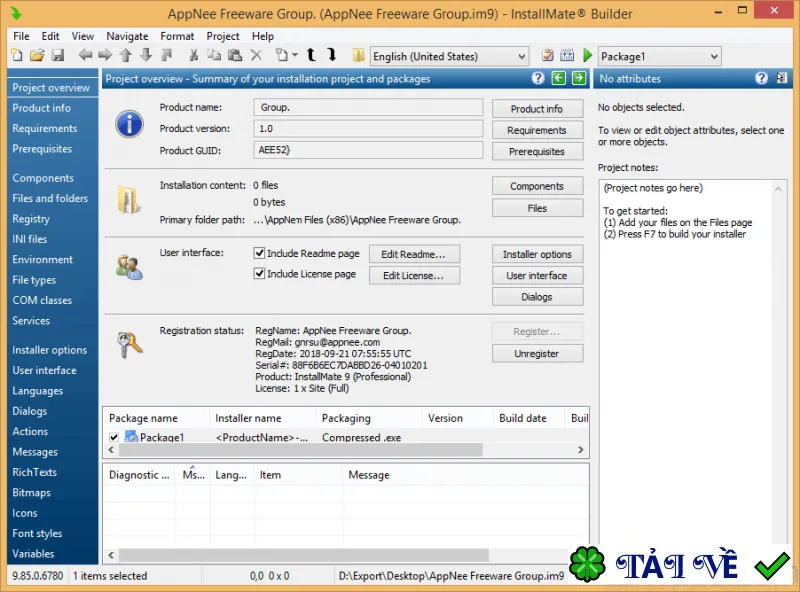800x592 pixels.
Task: Click the Edit License... button
Action: point(414,276)
